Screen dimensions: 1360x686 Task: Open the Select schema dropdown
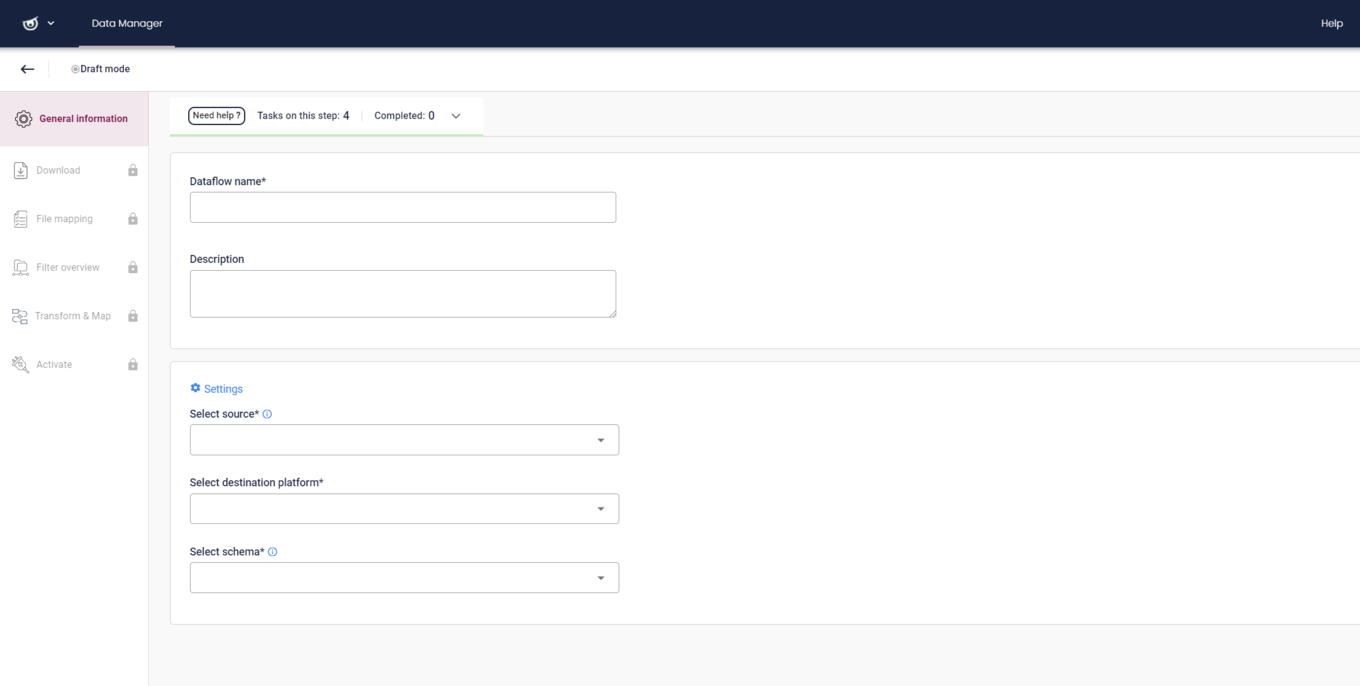(404, 578)
